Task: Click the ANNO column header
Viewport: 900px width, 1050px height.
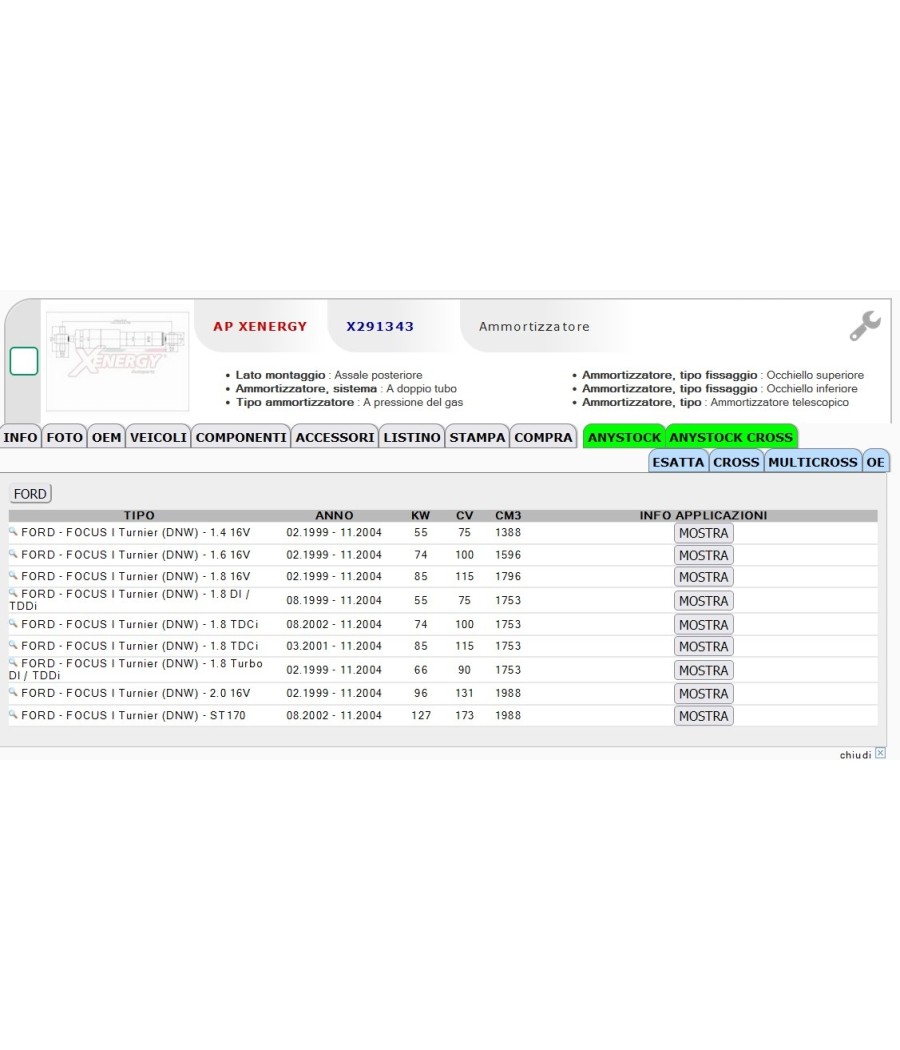Action: coord(334,516)
